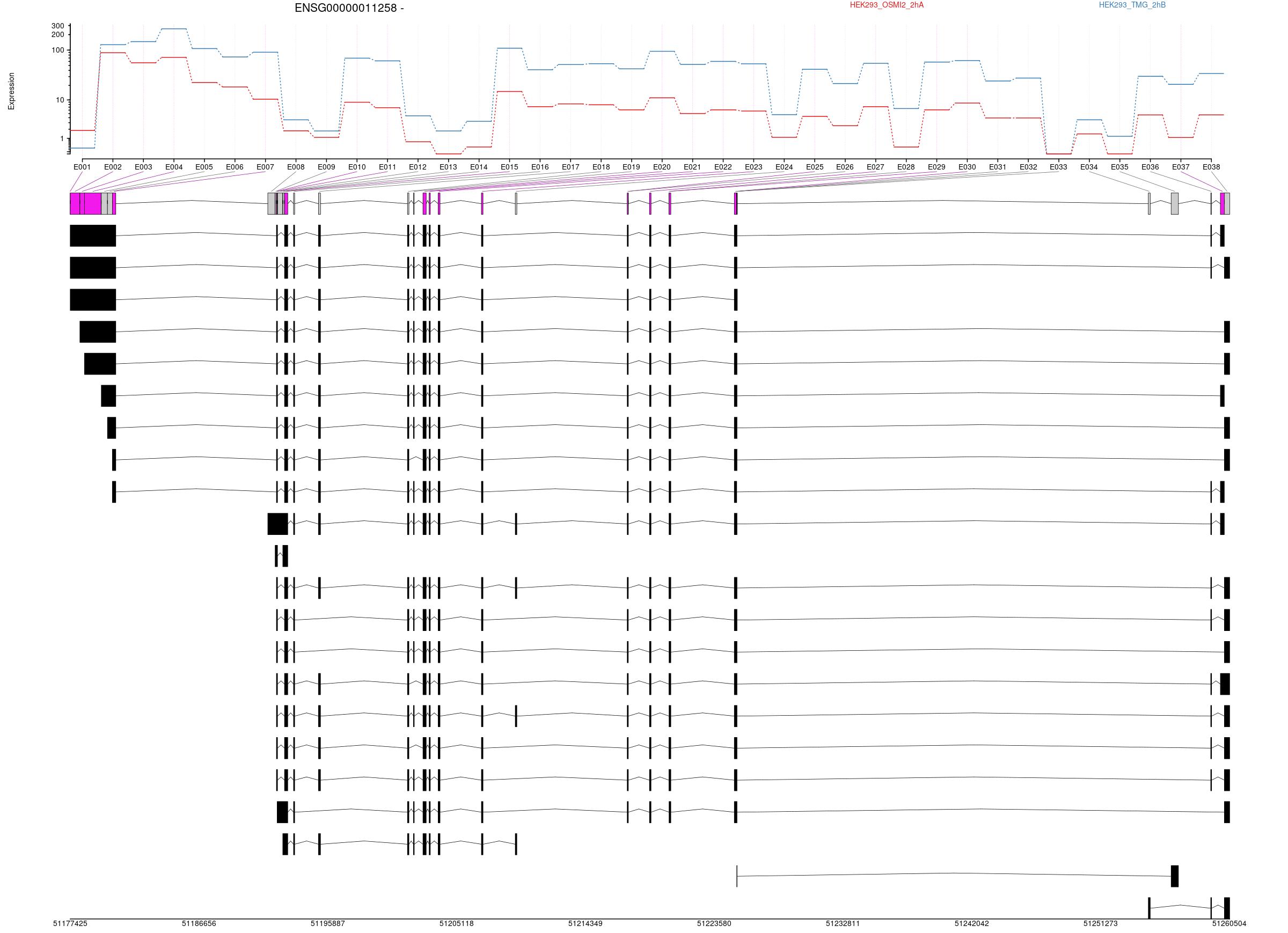
Task: Click exon label E030
Action: (967, 167)
